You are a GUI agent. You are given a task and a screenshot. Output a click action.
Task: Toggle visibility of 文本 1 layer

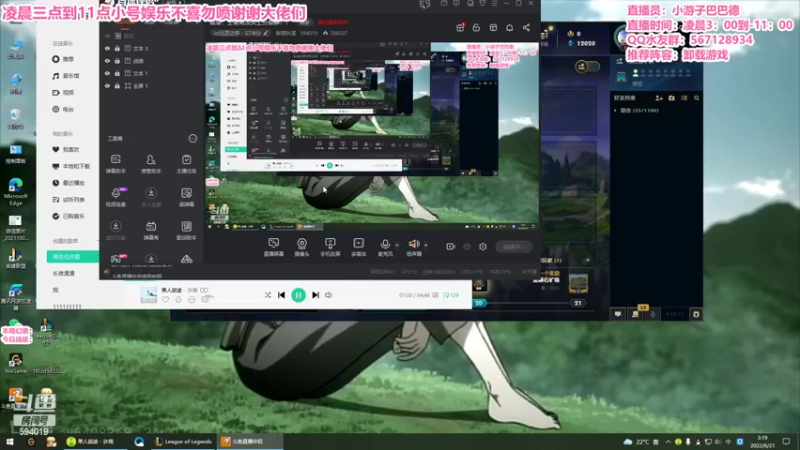(x=107, y=73)
